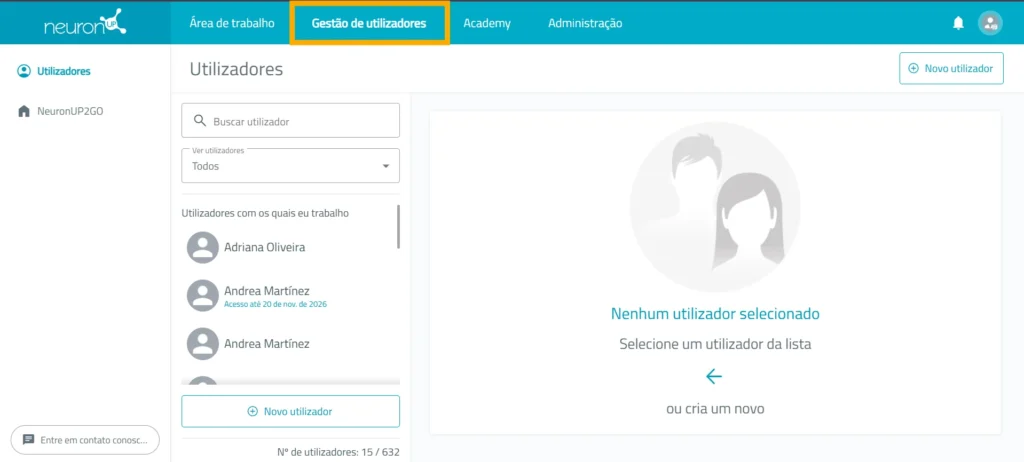Viewport: 1024px width, 462px height.
Task: Click the magnifier icon in search box
Action: tap(200, 121)
